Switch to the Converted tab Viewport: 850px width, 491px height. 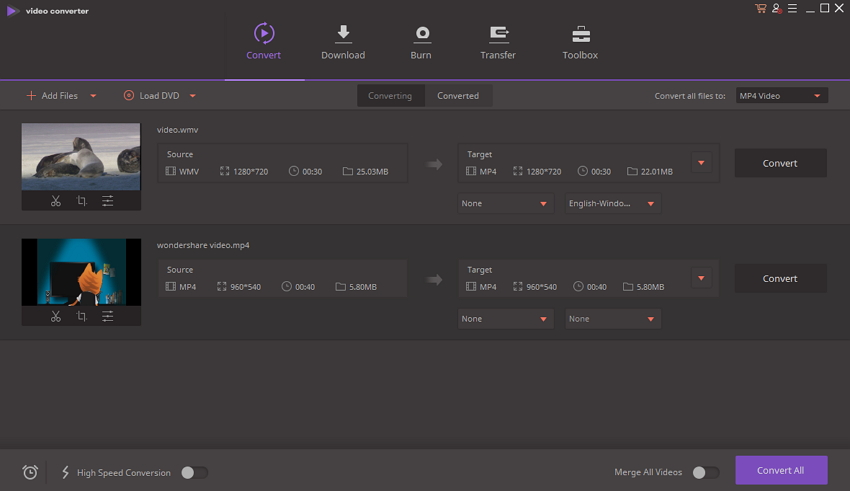click(458, 96)
